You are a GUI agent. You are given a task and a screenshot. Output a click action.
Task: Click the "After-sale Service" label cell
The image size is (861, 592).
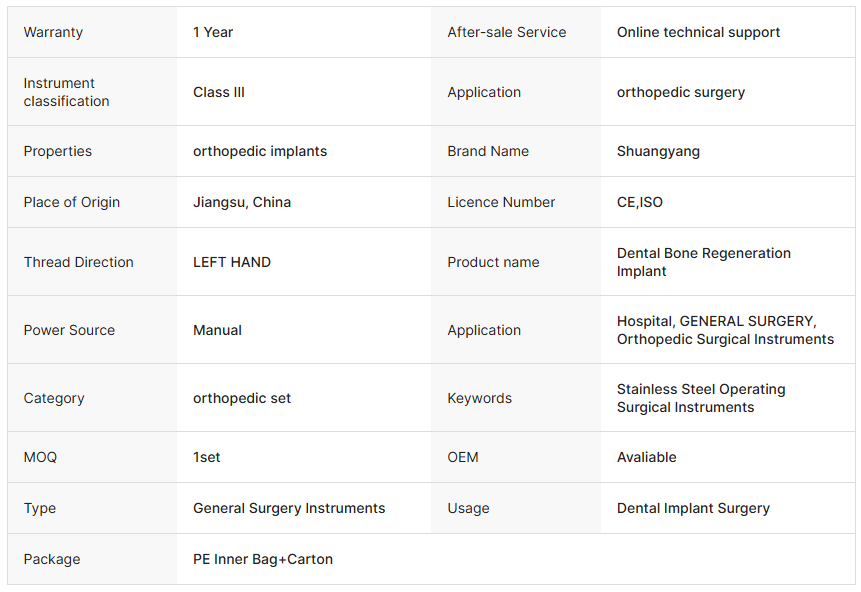(506, 32)
